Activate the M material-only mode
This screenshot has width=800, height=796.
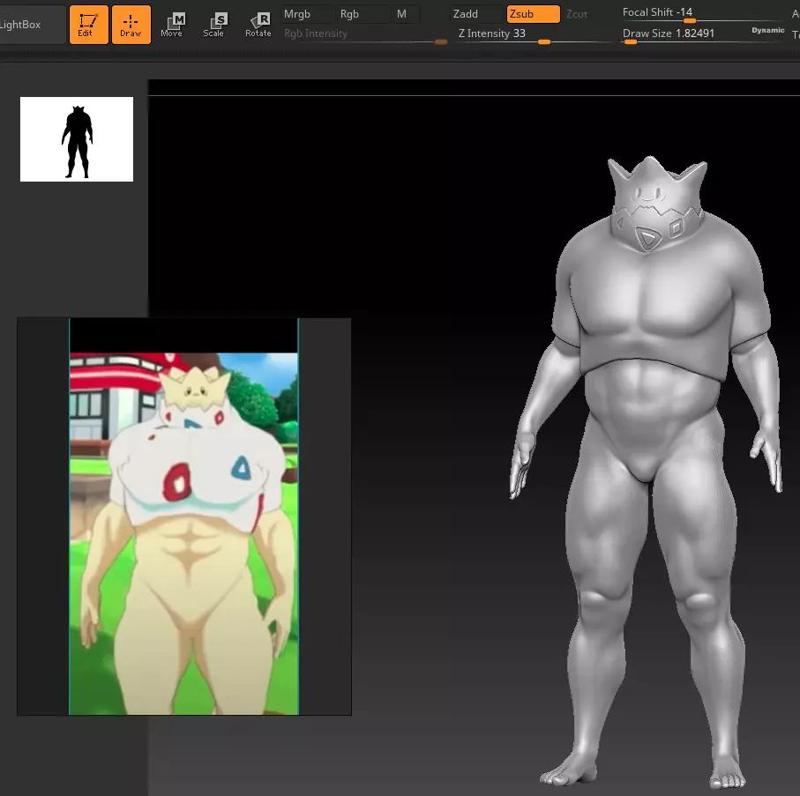[404, 14]
